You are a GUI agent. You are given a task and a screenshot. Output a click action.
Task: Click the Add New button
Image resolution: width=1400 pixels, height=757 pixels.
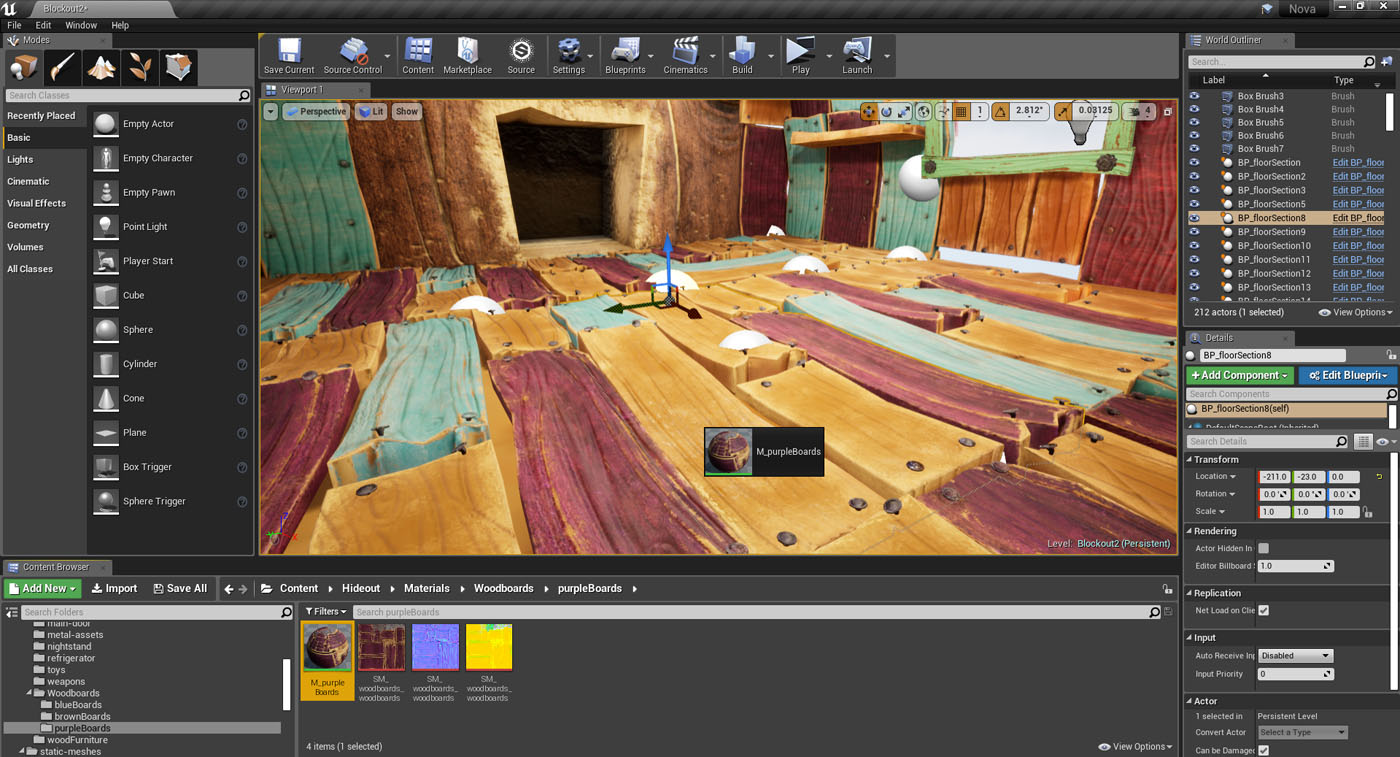click(x=41, y=589)
